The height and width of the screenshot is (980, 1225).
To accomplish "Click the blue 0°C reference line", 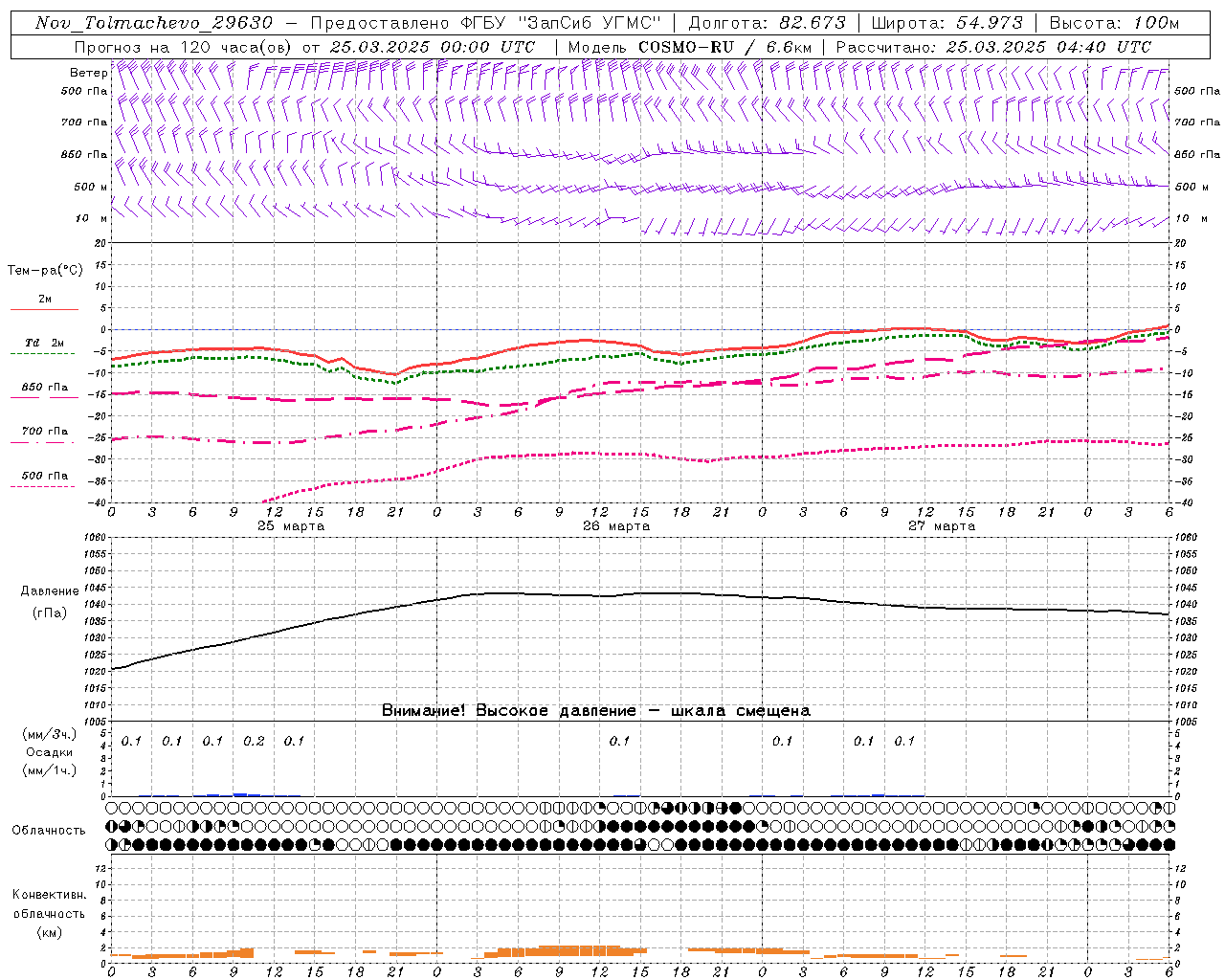I will [x=640, y=329].
